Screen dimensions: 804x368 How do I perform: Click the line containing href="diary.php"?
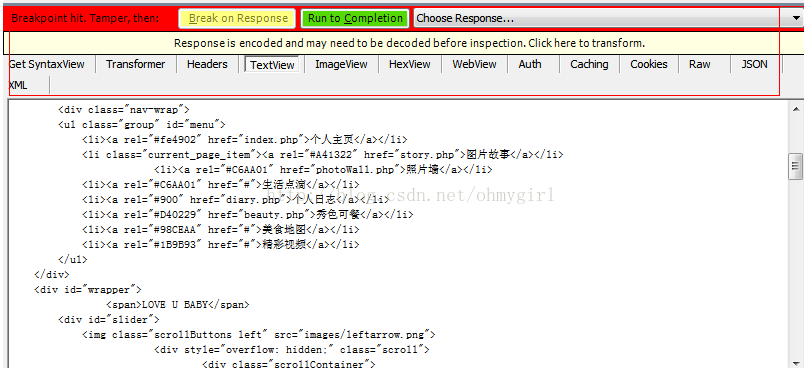[235, 200]
